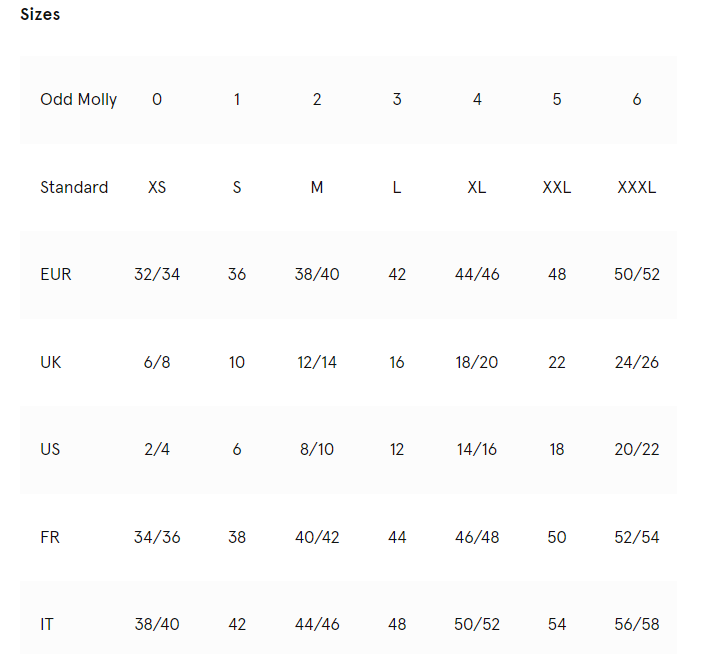Click US size 2/4 cell
705x654 pixels.
[x=157, y=449]
